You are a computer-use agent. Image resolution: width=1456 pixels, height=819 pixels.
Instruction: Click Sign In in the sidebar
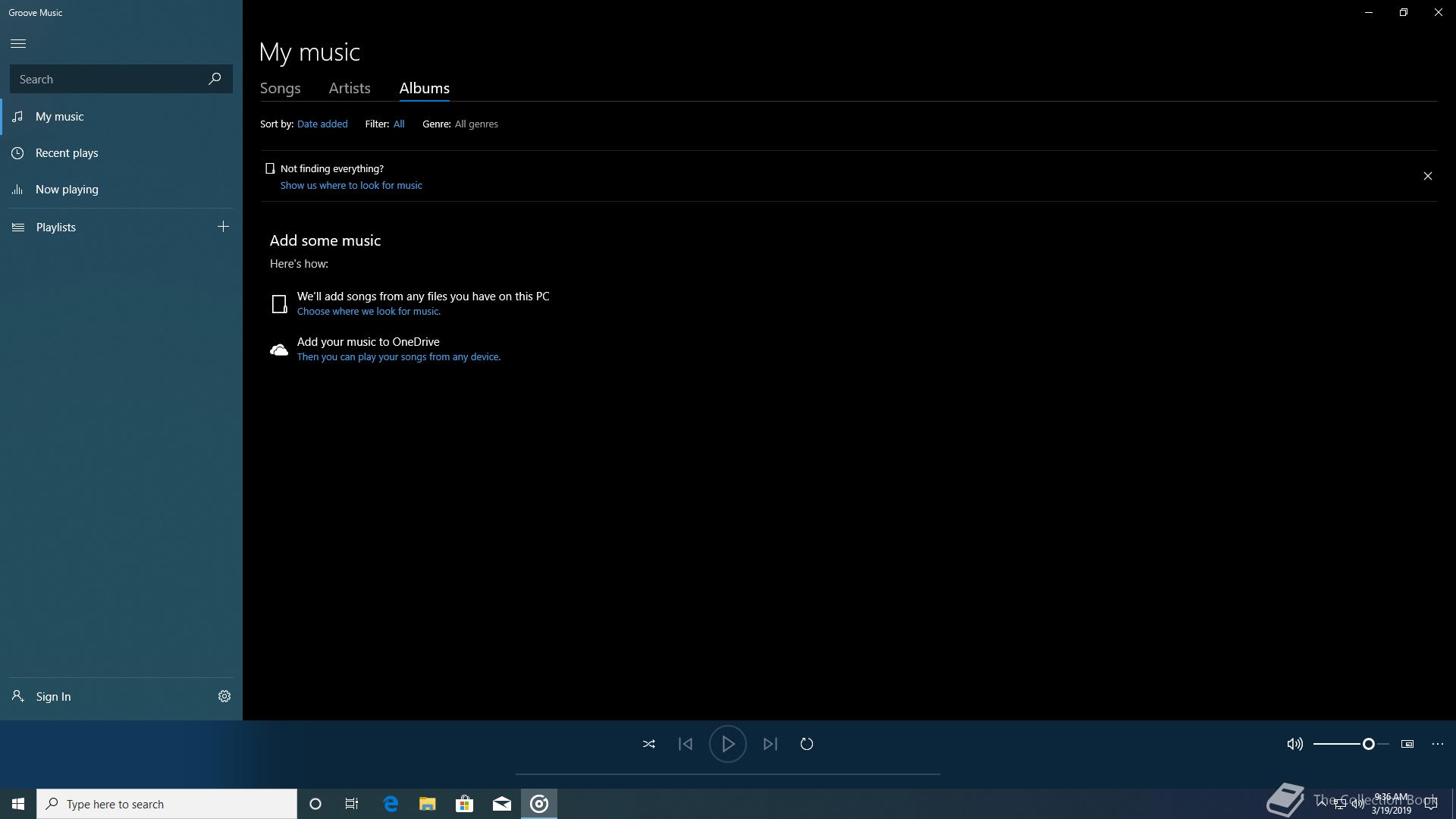pos(53,696)
